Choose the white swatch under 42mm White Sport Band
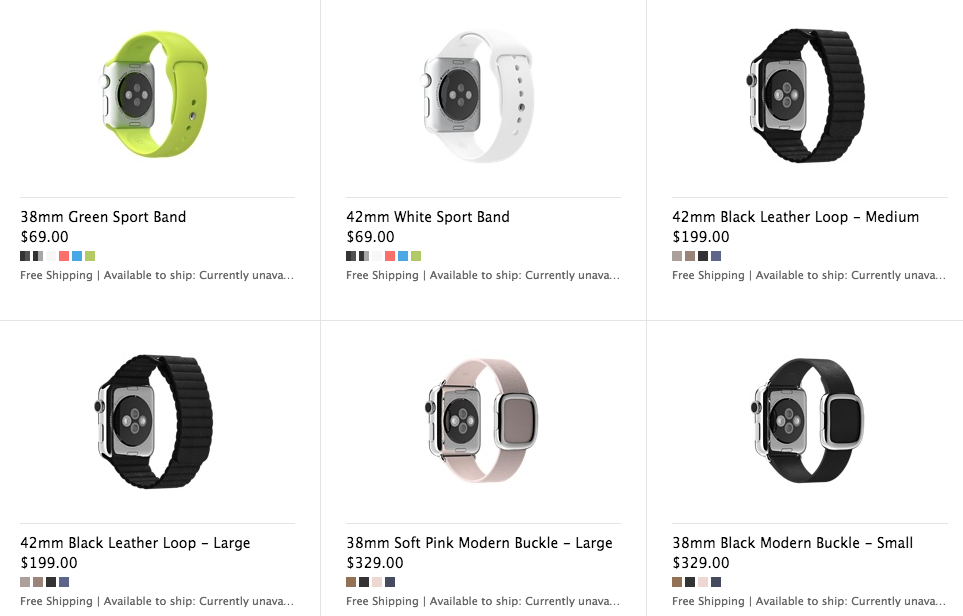This screenshot has width=963, height=616. (x=377, y=256)
